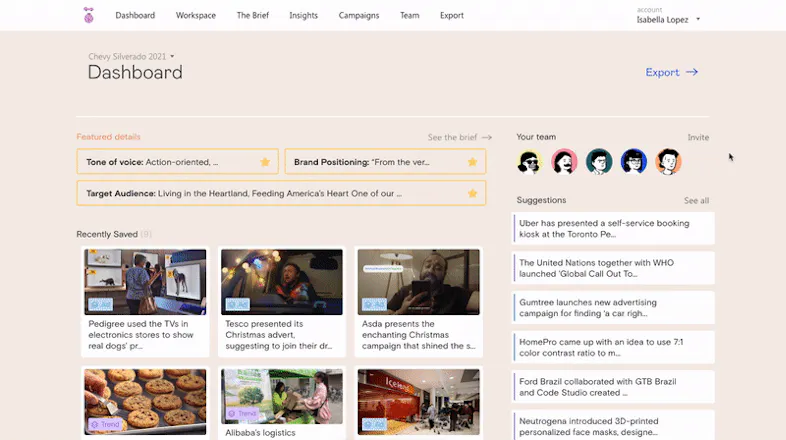Viewport: 786px width, 440px height.
Task: Open the Neutrogena 3D-printed masks suggestion
Action: [x=613, y=426]
